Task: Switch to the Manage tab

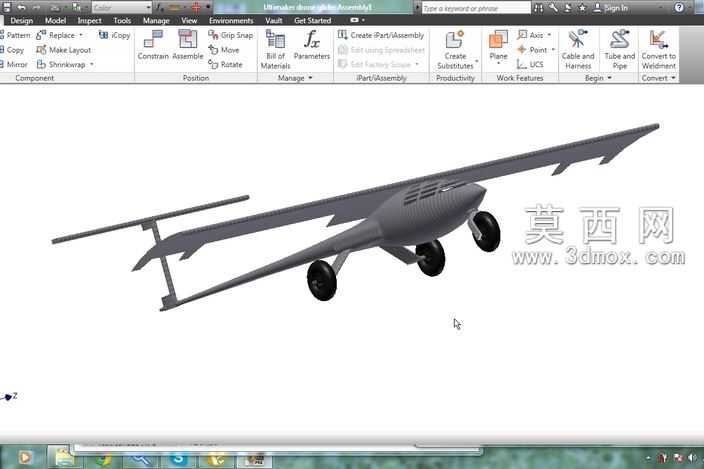Action: tap(156, 21)
